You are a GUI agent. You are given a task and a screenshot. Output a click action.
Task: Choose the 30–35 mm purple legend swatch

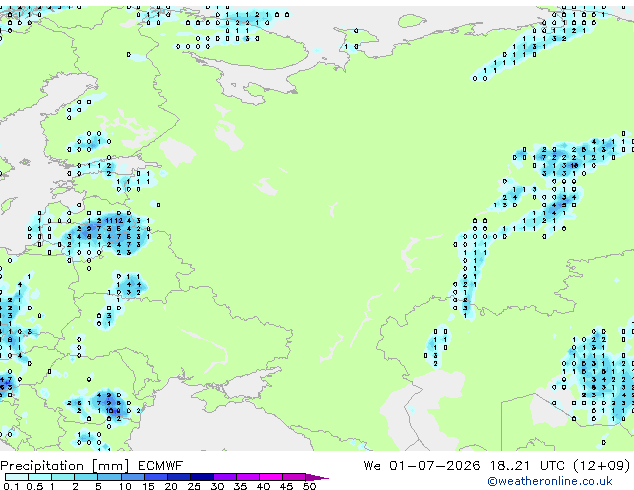tap(225, 477)
